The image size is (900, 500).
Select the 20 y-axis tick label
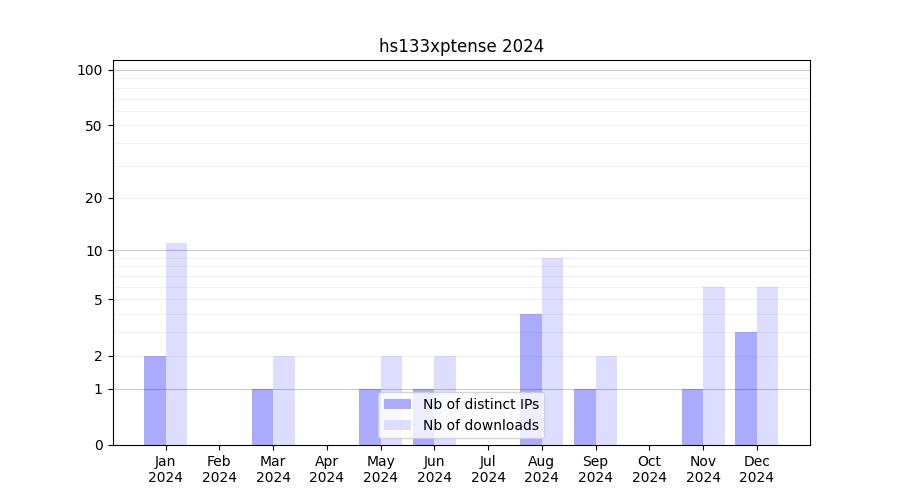coord(94,198)
